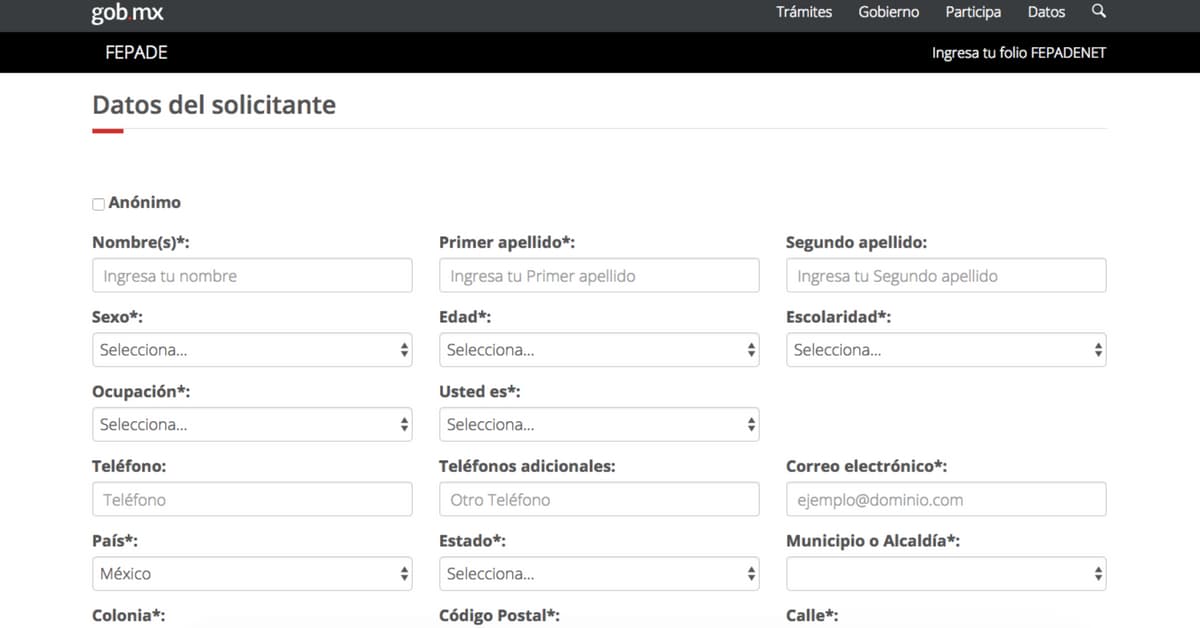
Task: Click the Primer apellido text field
Action: click(599, 276)
